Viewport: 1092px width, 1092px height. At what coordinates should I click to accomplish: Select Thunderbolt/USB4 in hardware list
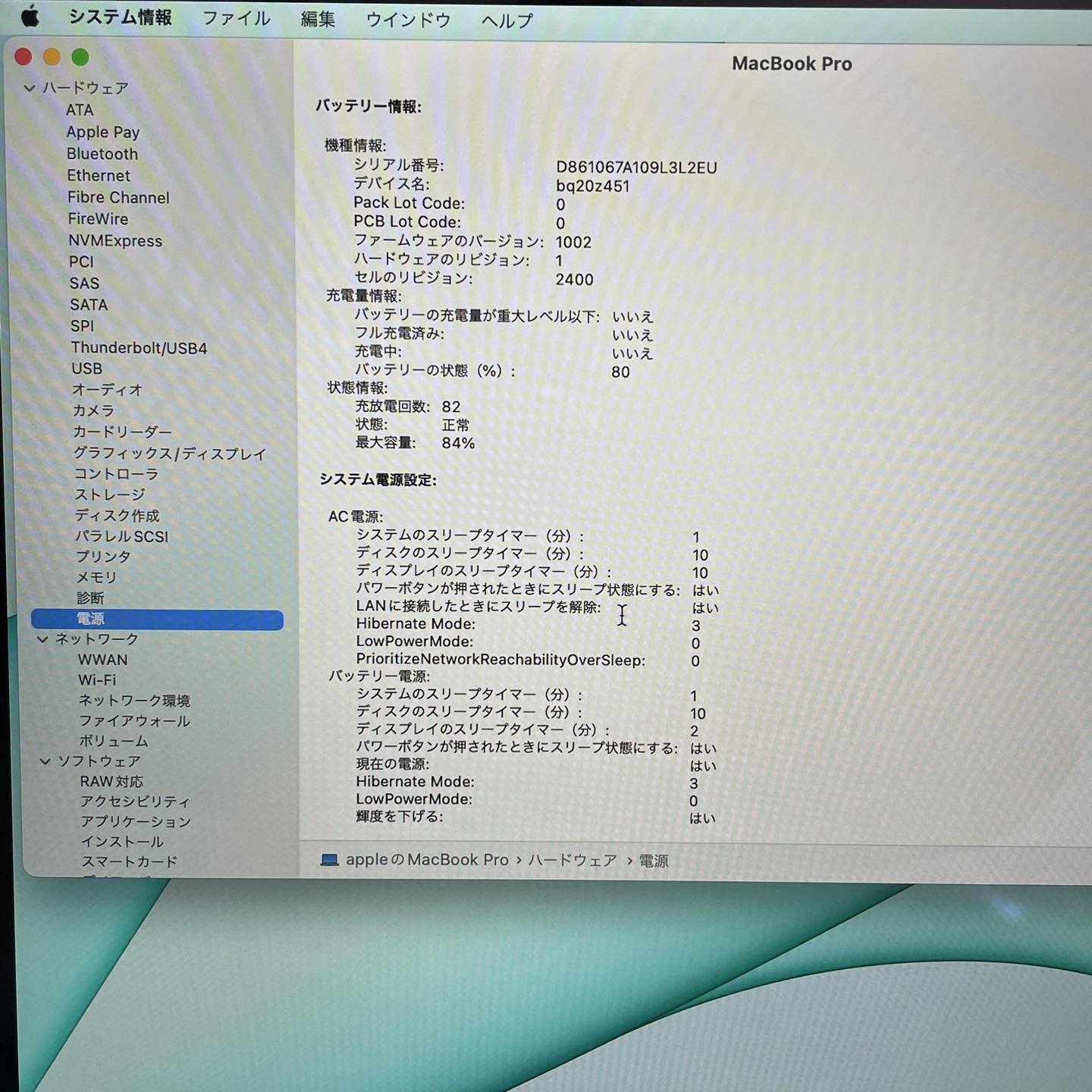[139, 348]
